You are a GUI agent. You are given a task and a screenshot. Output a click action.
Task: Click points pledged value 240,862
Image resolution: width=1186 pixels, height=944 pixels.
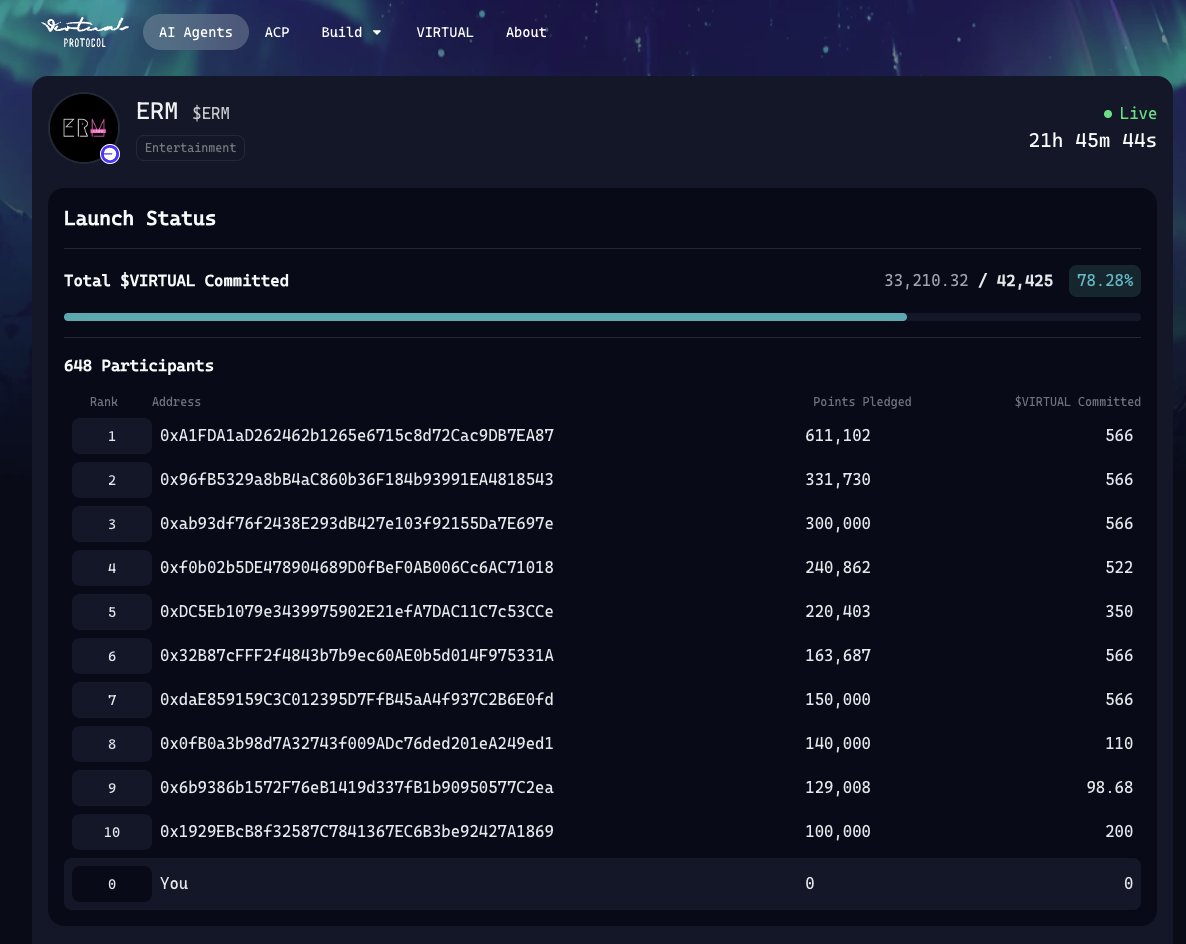click(x=838, y=567)
